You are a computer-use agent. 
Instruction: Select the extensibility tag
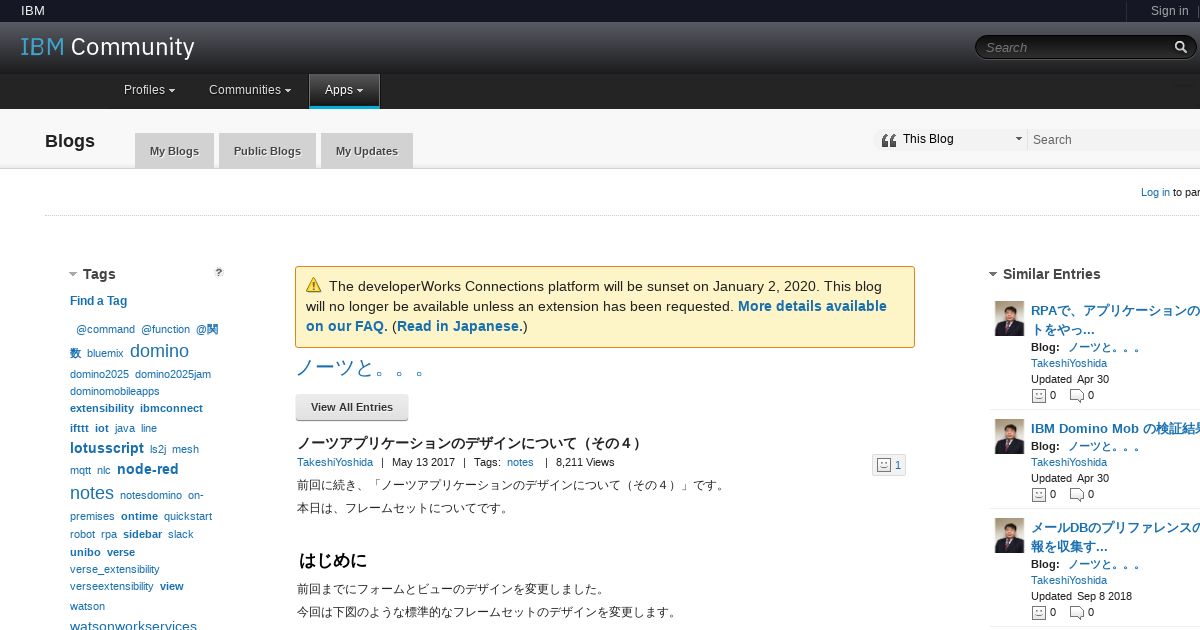[102, 408]
